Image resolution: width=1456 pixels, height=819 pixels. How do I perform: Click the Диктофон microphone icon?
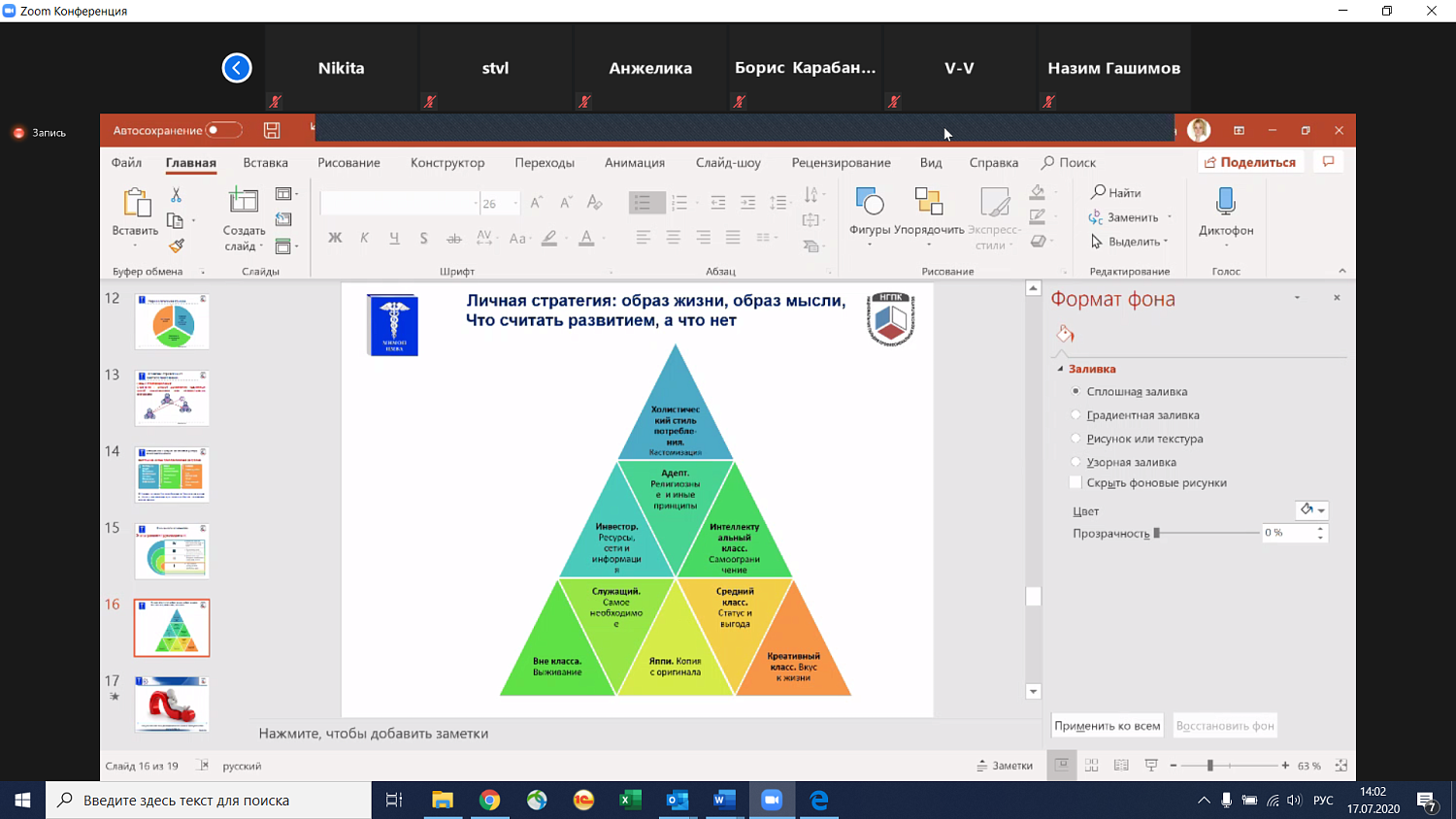(1226, 201)
